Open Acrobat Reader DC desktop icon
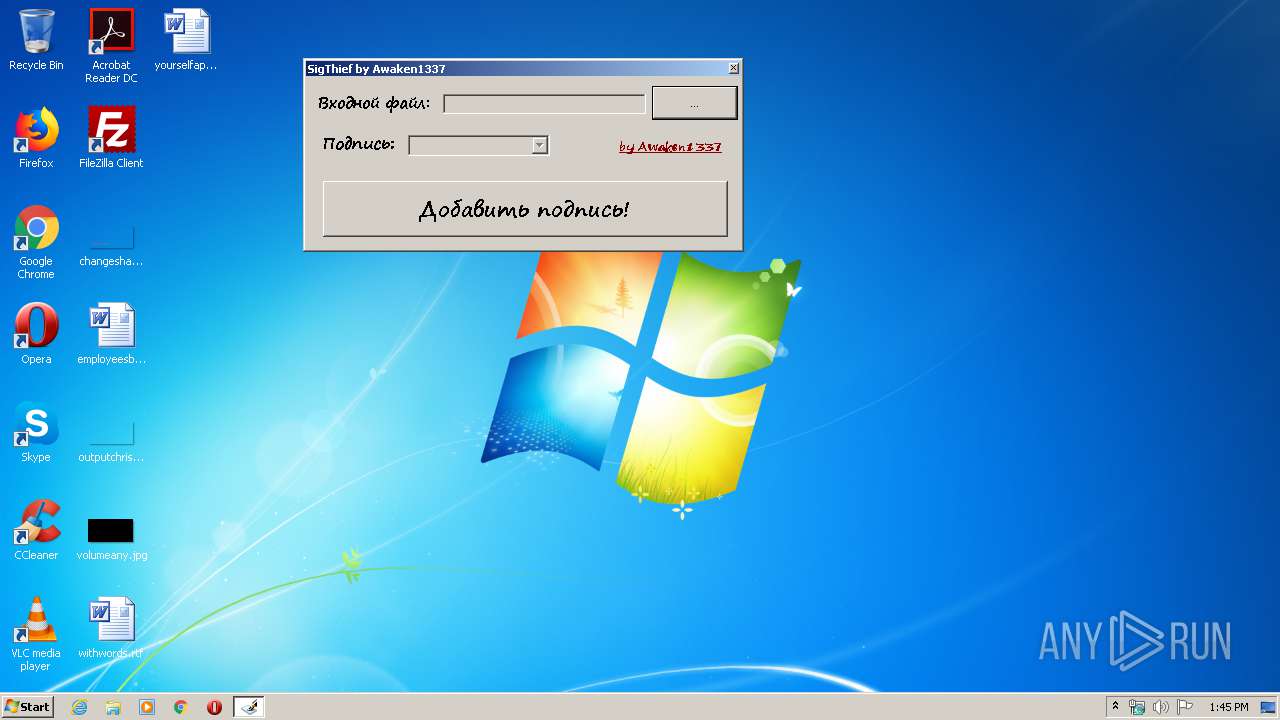Screen dimensions: 1280x720 click(111, 46)
